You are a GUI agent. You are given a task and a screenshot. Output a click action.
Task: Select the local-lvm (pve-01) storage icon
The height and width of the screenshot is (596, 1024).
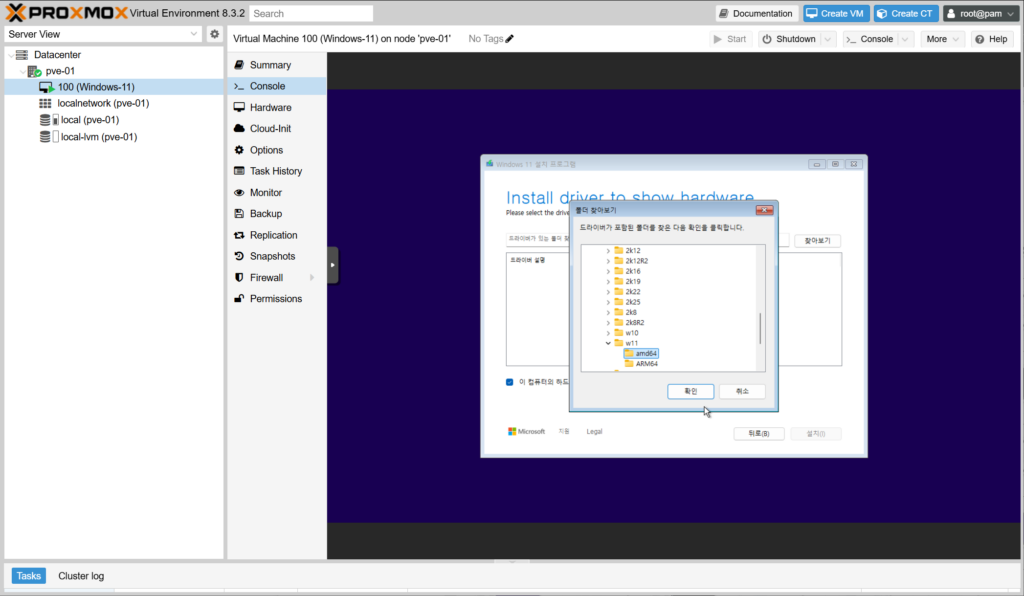(x=45, y=137)
